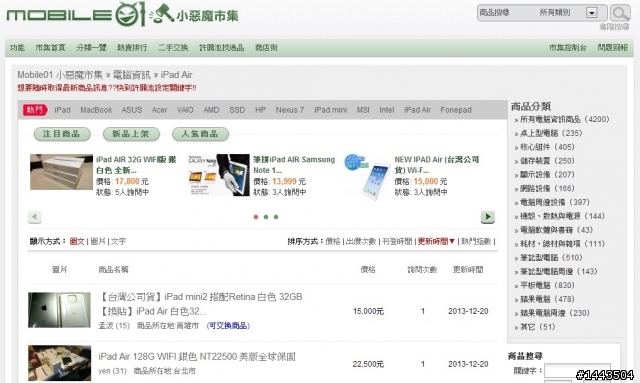
Task: Click the 電腦資訊 breadcrumb
Action: [x=131, y=75]
